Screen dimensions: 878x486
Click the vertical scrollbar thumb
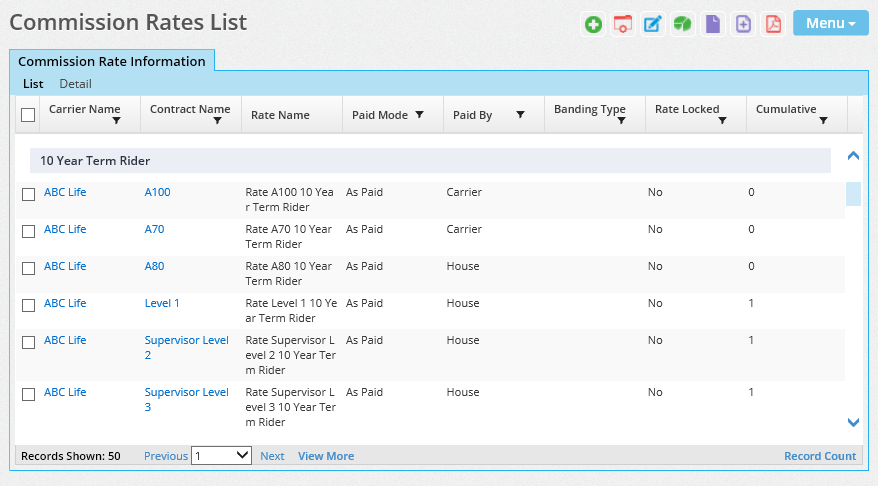853,194
